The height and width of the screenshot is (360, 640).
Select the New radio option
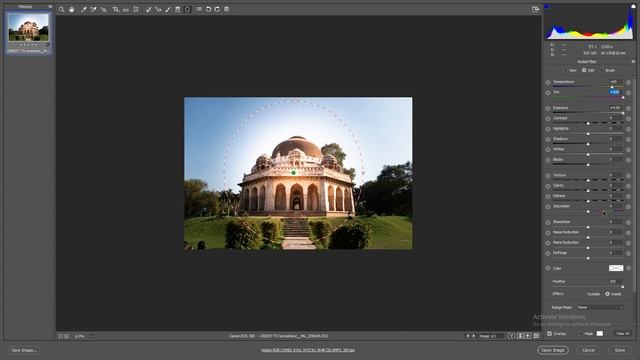coord(566,70)
